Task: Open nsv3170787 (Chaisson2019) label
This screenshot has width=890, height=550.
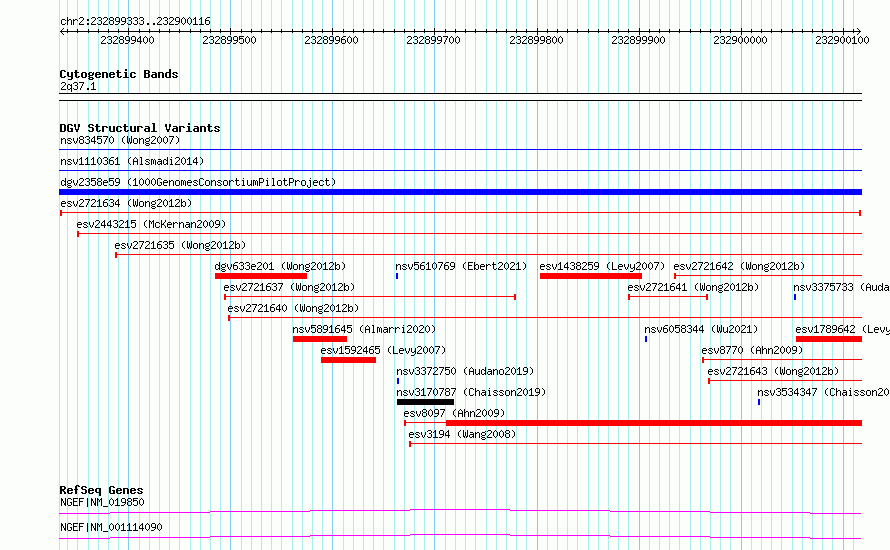Action: (471, 392)
